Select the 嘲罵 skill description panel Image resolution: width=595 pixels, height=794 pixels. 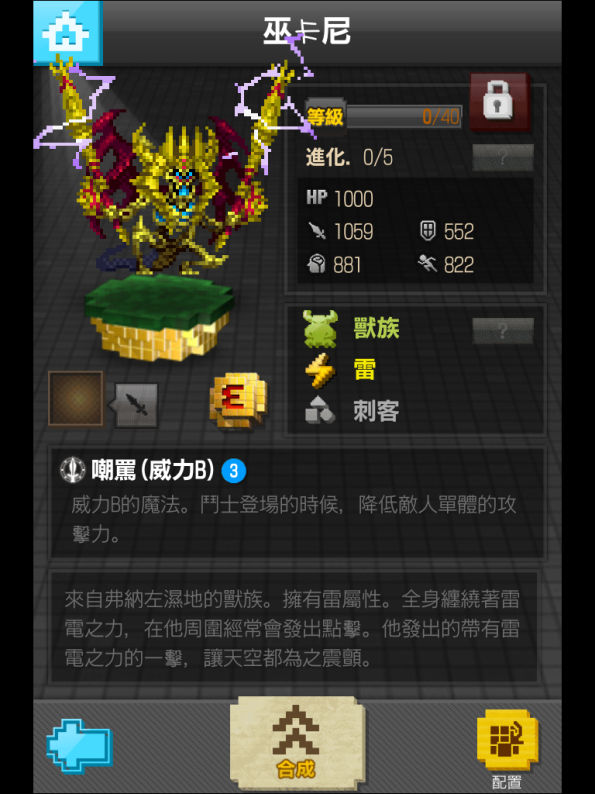coord(297,503)
